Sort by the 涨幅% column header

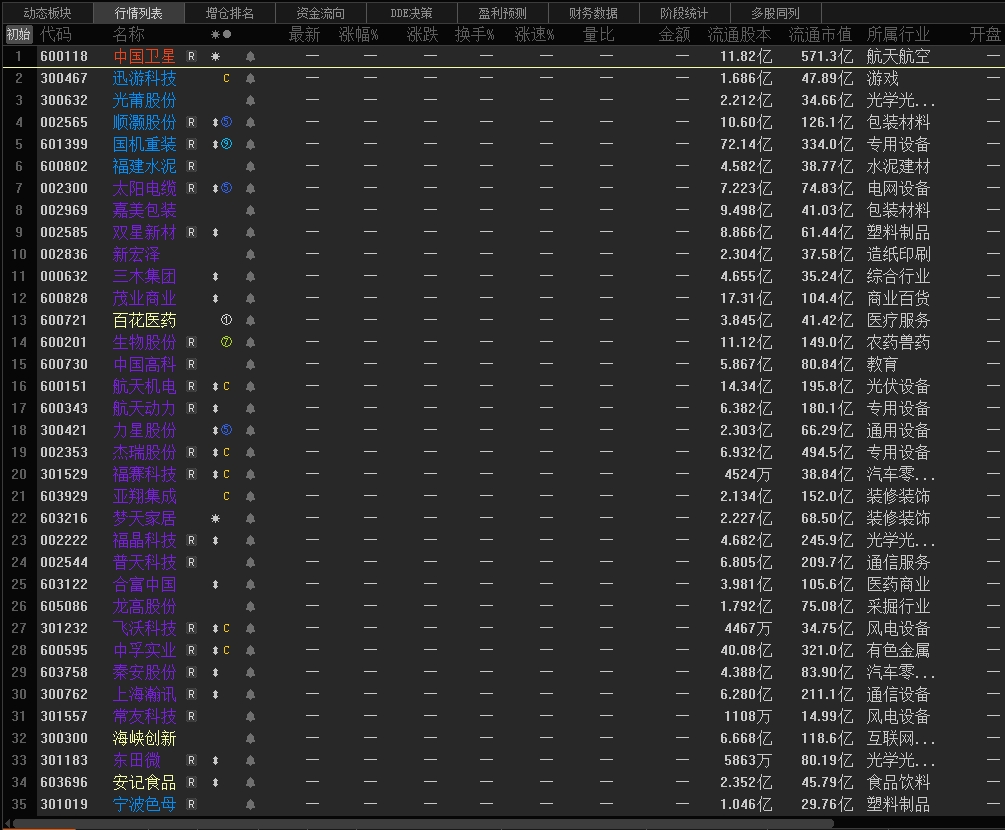click(x=358, y=34)
